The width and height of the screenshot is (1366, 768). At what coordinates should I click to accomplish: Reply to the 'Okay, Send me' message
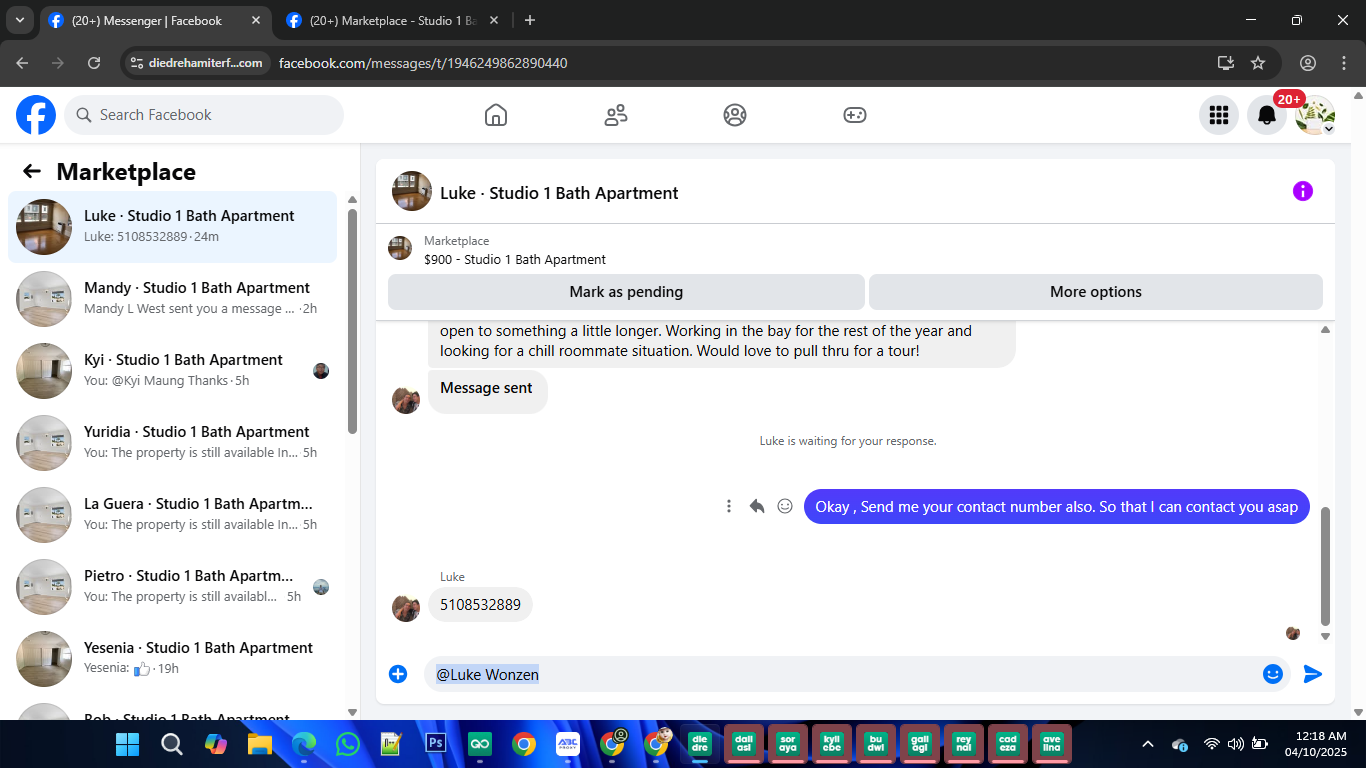[x=757, y=506]
